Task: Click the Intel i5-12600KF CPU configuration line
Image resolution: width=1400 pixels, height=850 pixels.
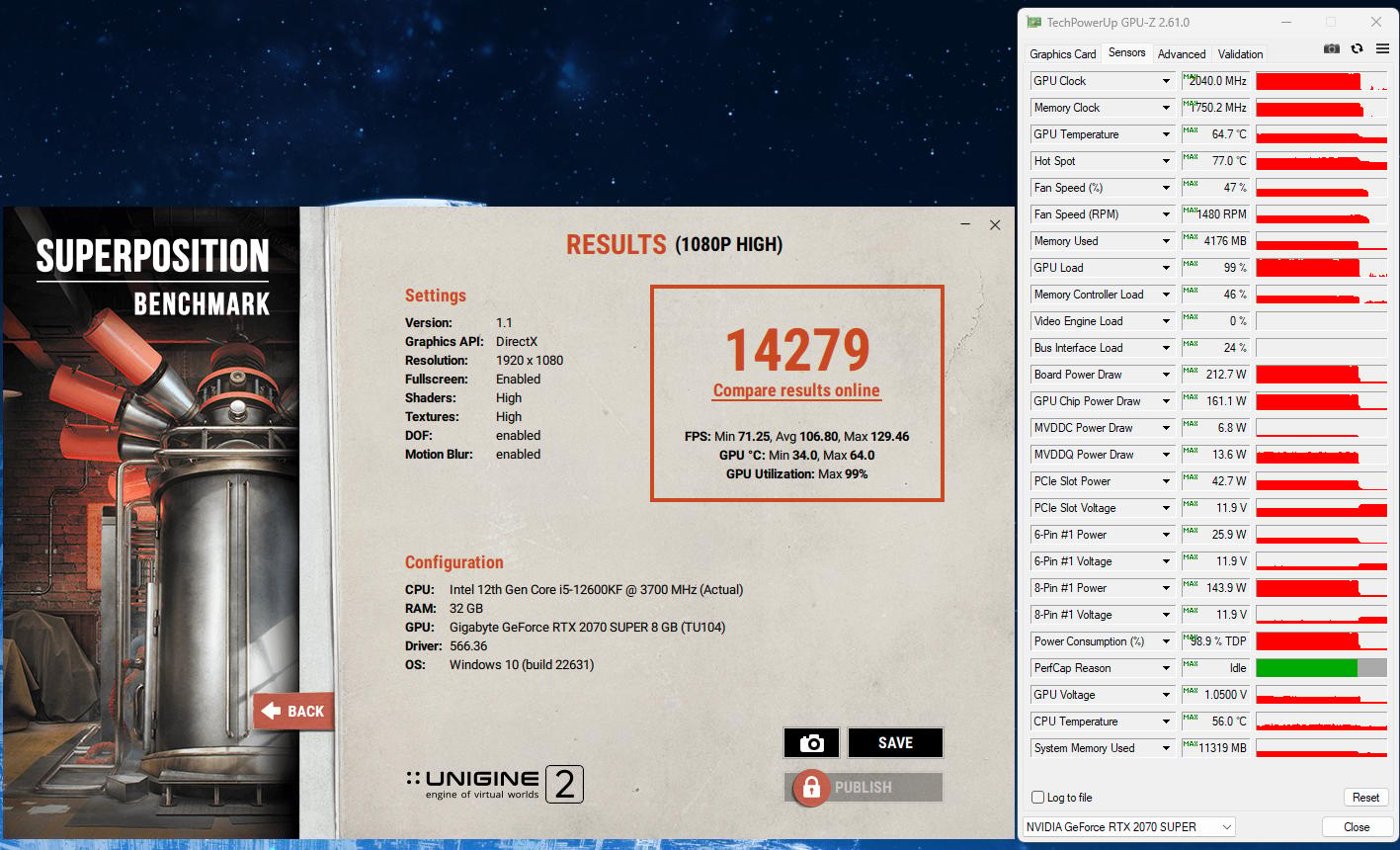Action: click(596, 589)
